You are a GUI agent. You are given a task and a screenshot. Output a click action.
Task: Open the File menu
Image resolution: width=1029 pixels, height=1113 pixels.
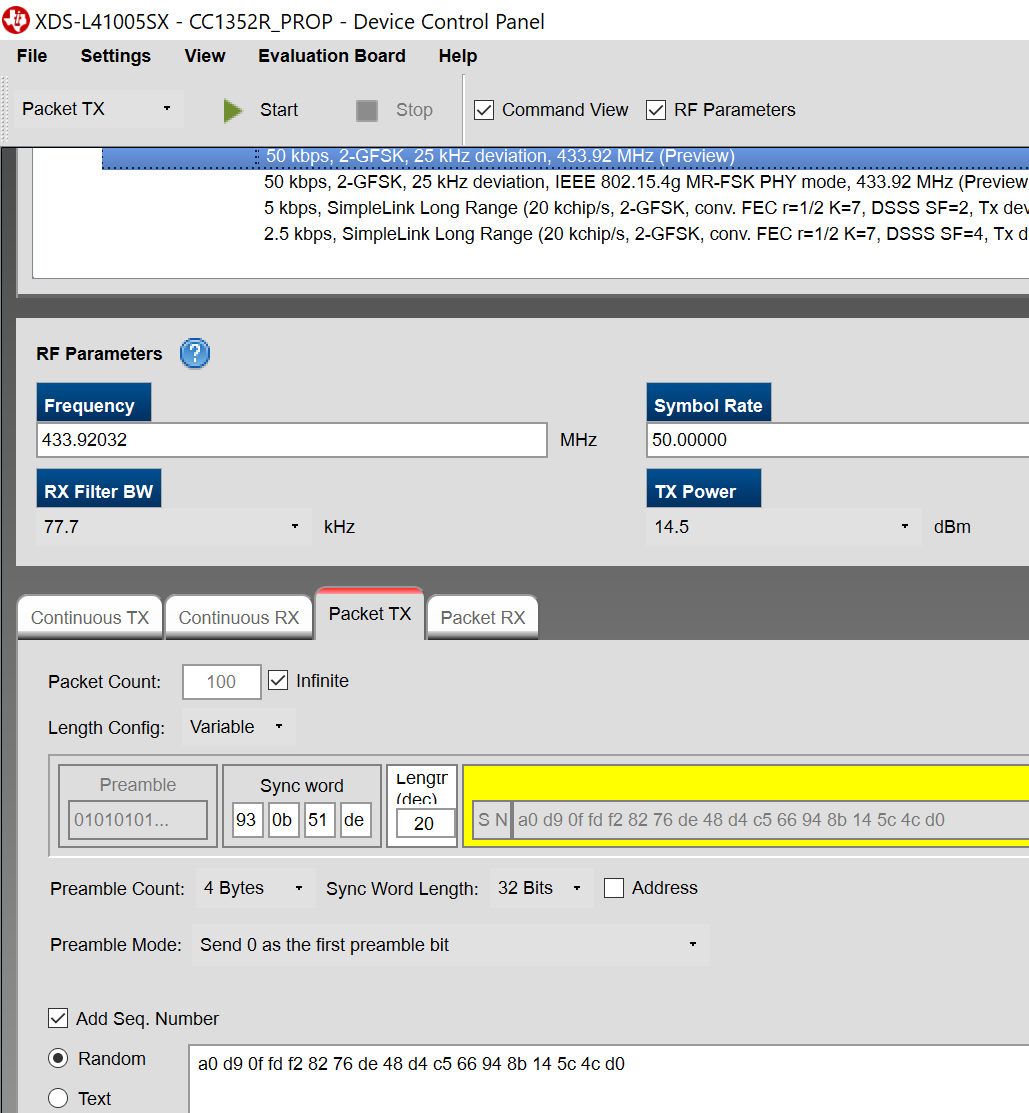point(32,56)
